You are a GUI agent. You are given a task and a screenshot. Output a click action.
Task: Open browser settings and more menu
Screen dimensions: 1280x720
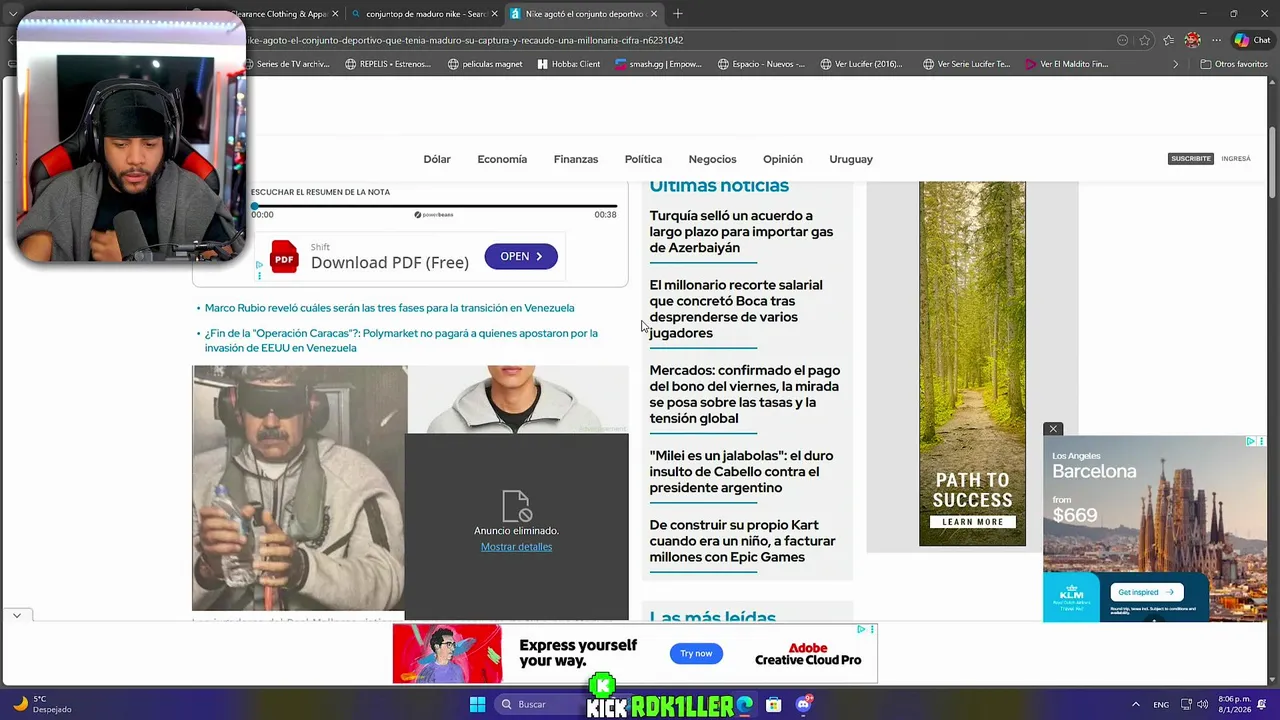pos(1216,40)
